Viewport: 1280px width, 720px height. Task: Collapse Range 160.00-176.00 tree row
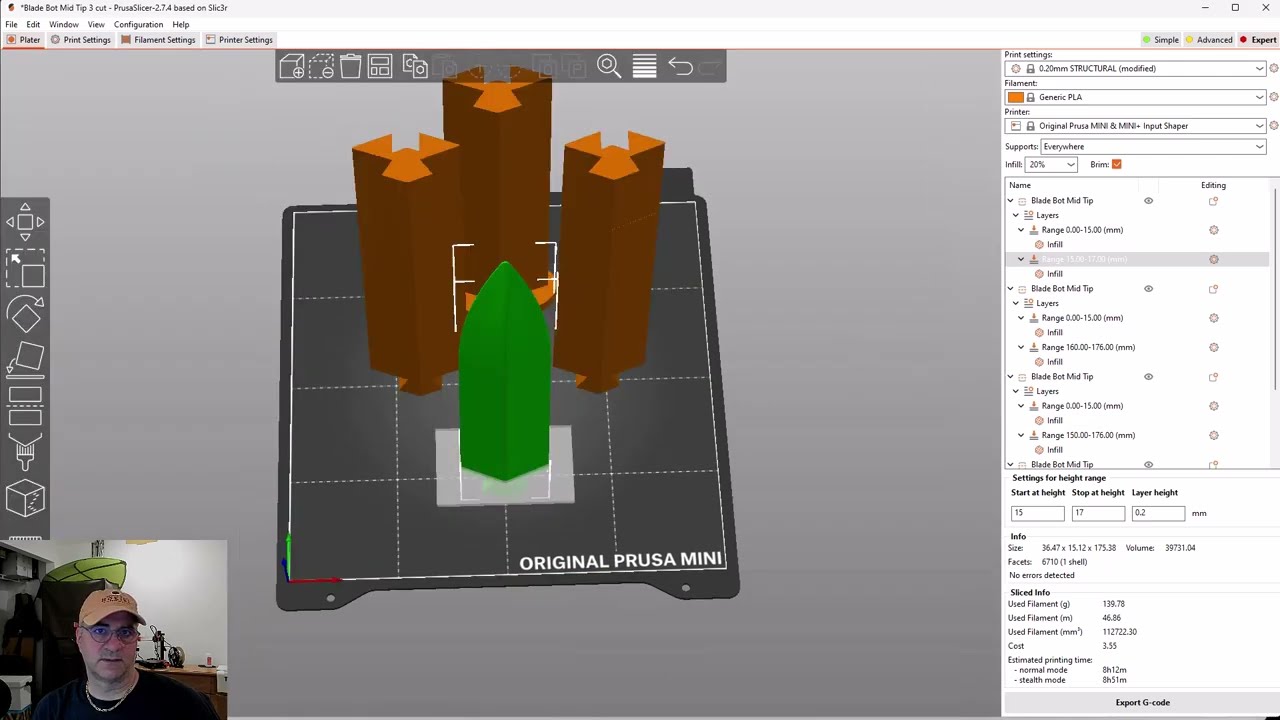pyautogui.click(x=1021, y=347)
